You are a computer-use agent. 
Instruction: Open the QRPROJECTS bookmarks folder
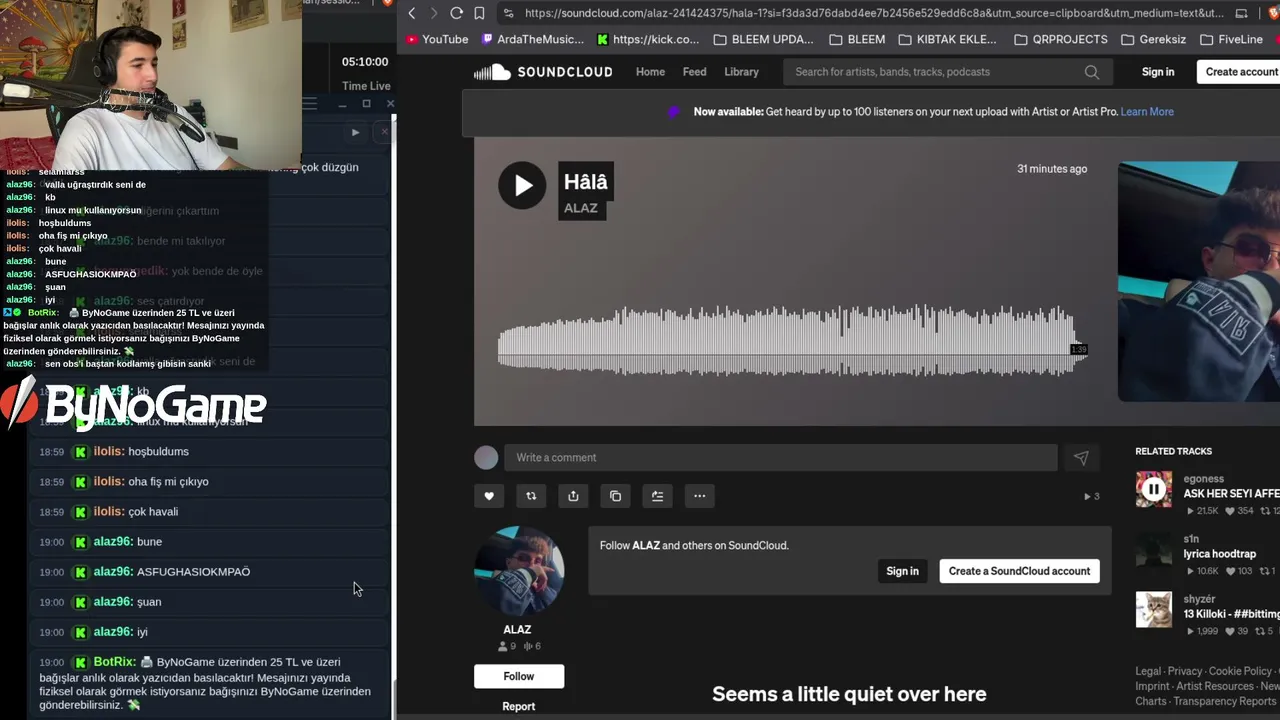(x=1061, y=39)
